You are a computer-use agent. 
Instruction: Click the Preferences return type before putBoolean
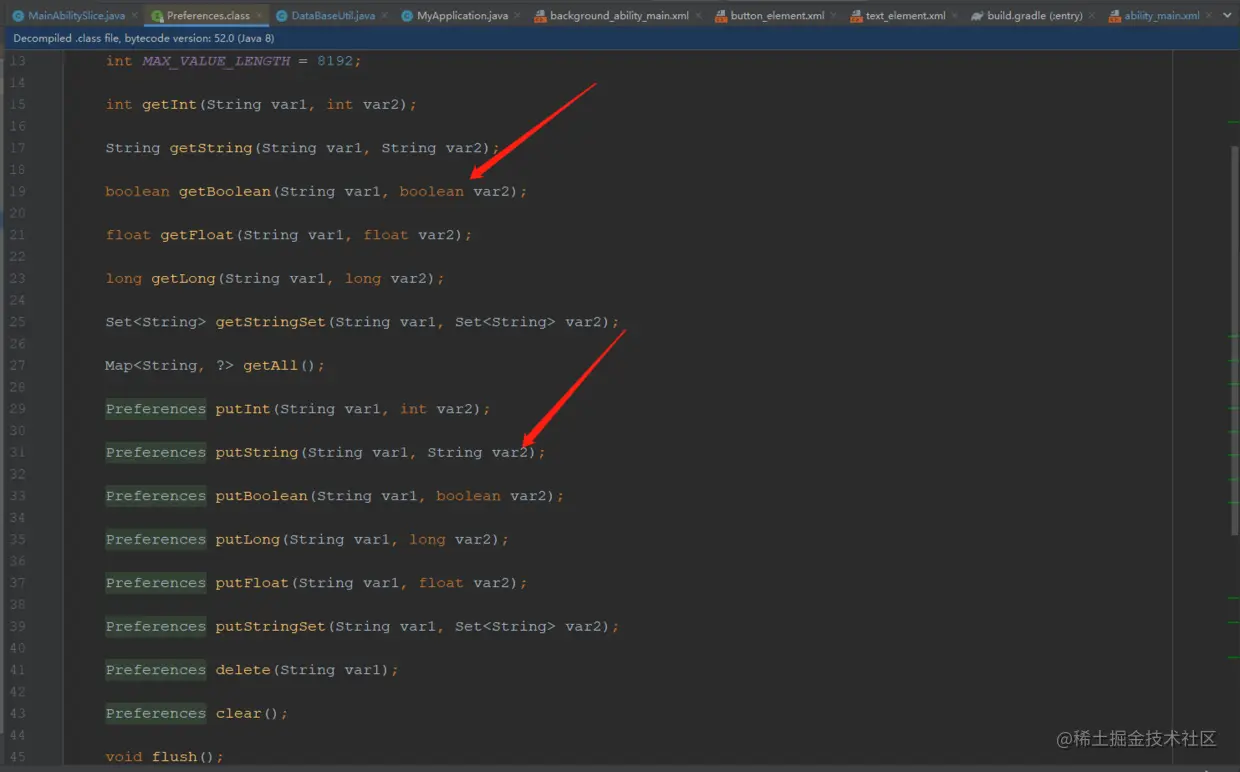(x=155, y=496)
